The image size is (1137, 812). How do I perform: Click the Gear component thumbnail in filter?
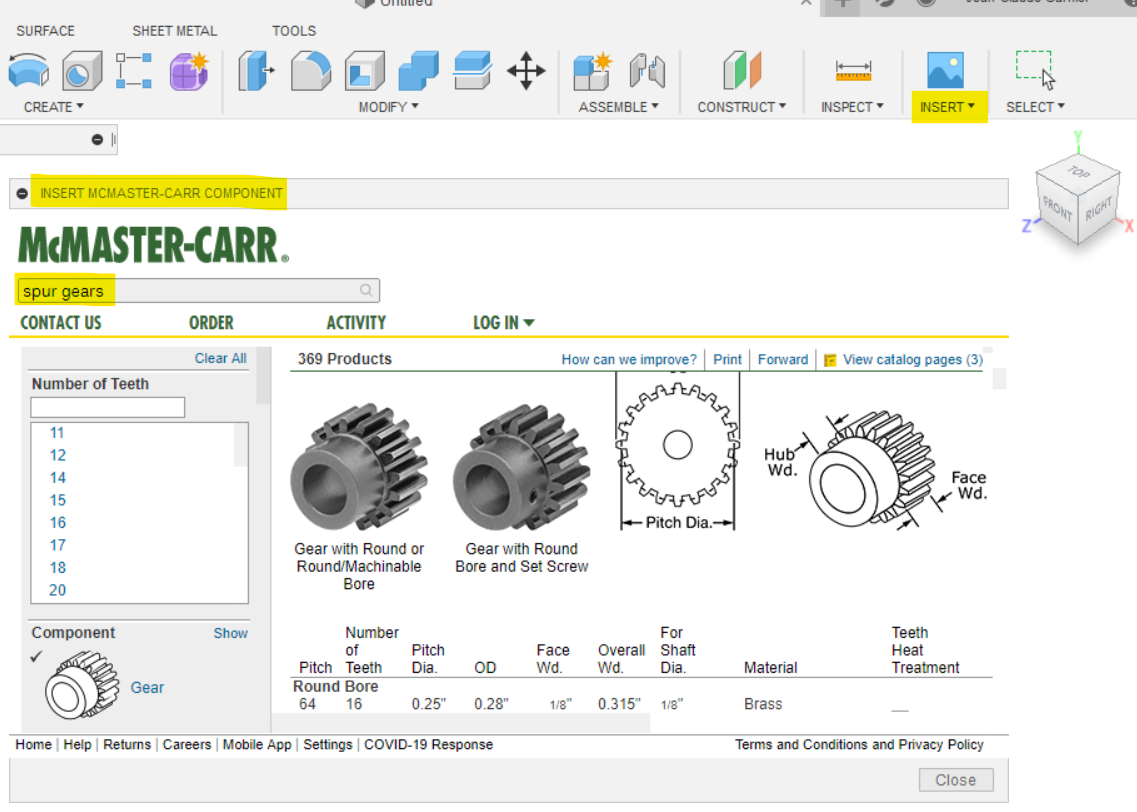tap(82, 685)
